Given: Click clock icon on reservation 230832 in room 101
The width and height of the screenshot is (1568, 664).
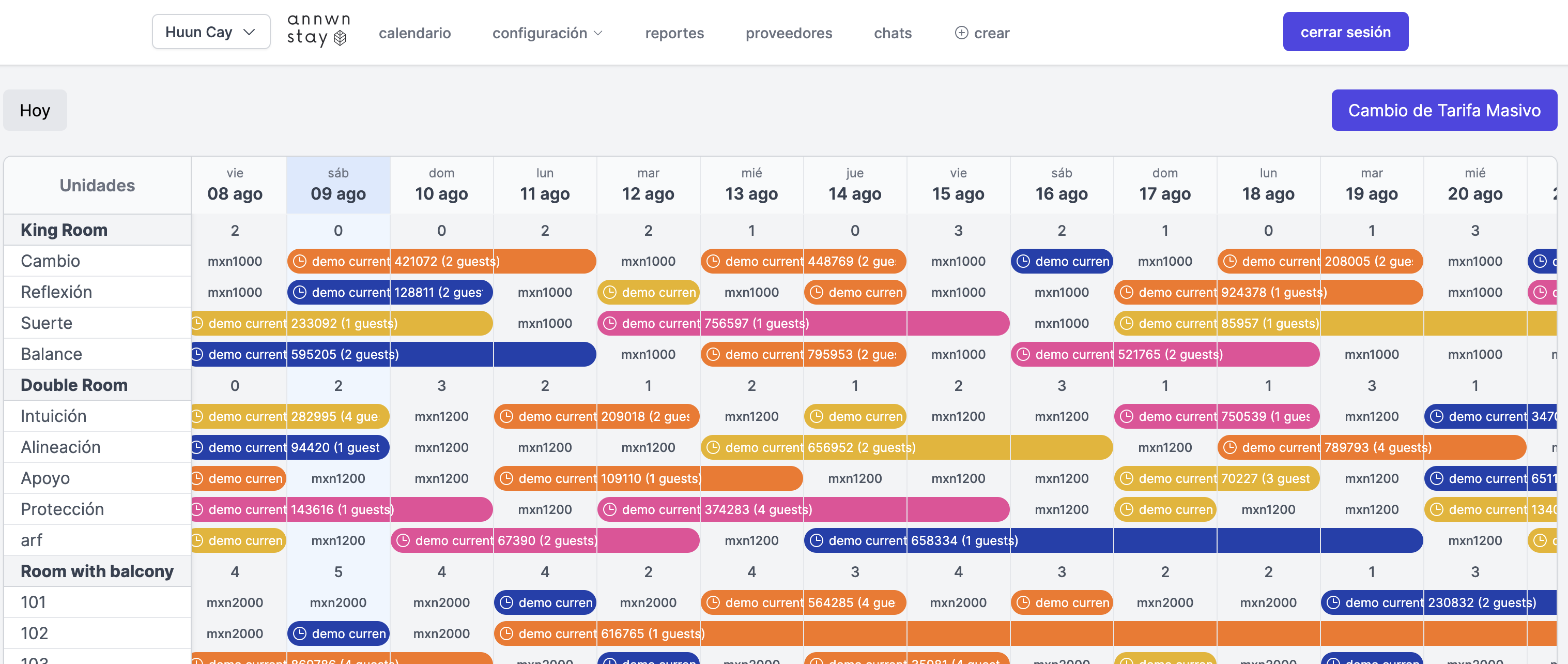Looking at the screenshot, I should point(1333,602).
